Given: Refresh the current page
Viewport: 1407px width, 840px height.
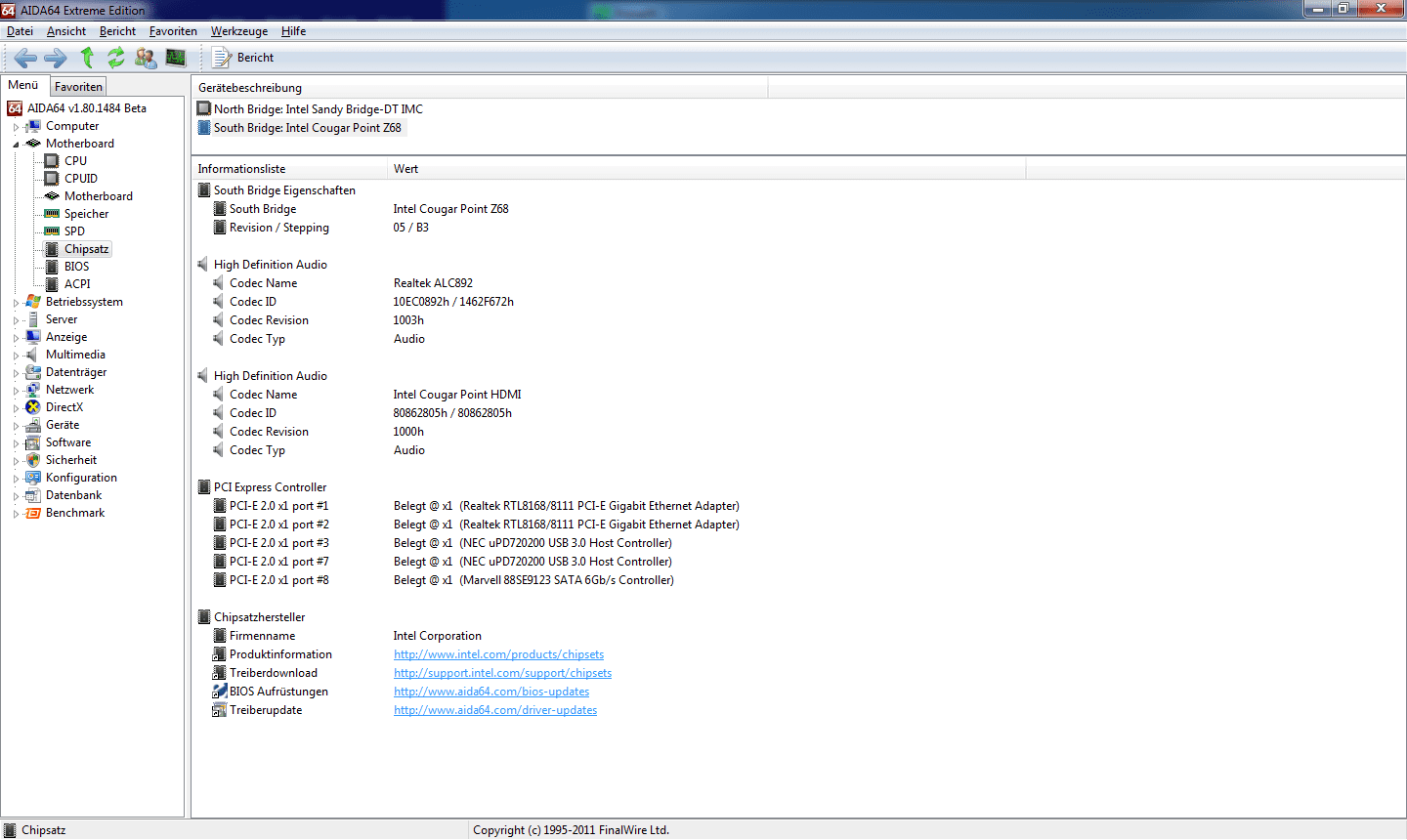Looking at the screenshot, I should coord(116,58).
